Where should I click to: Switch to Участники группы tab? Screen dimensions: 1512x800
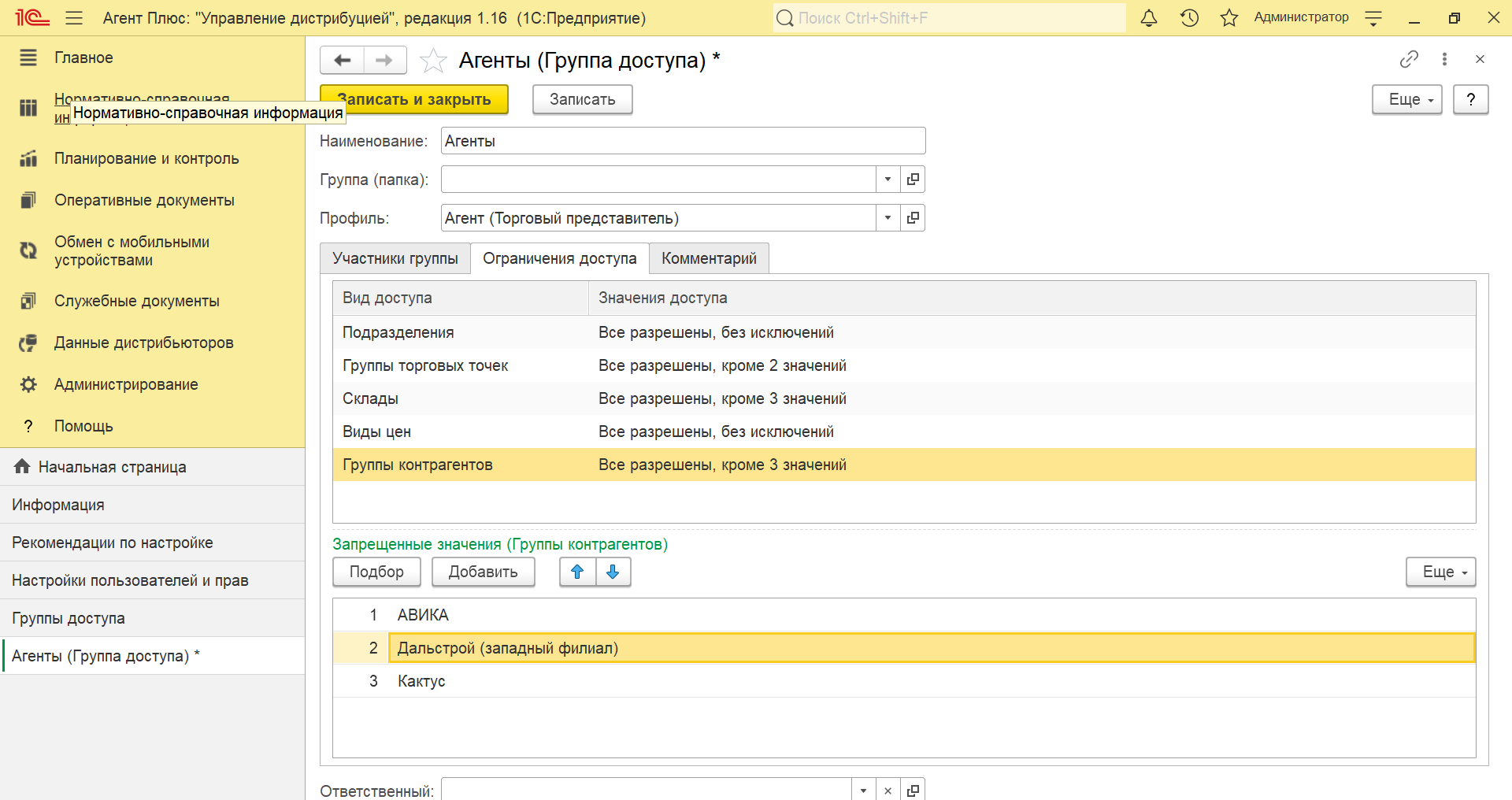pyautogui.click(x=395, y=258)
